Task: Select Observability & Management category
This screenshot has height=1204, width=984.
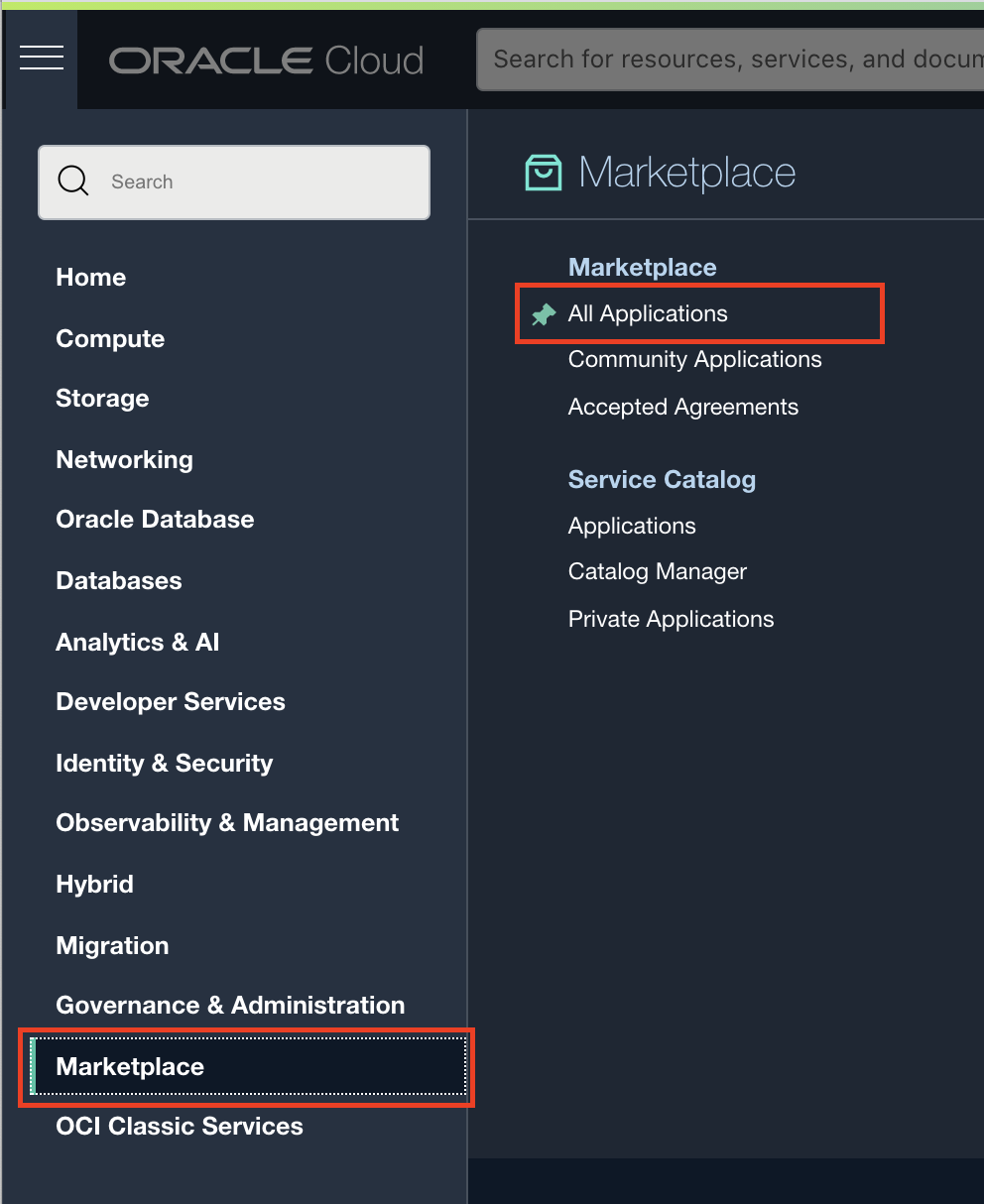Action: [227, 823]
